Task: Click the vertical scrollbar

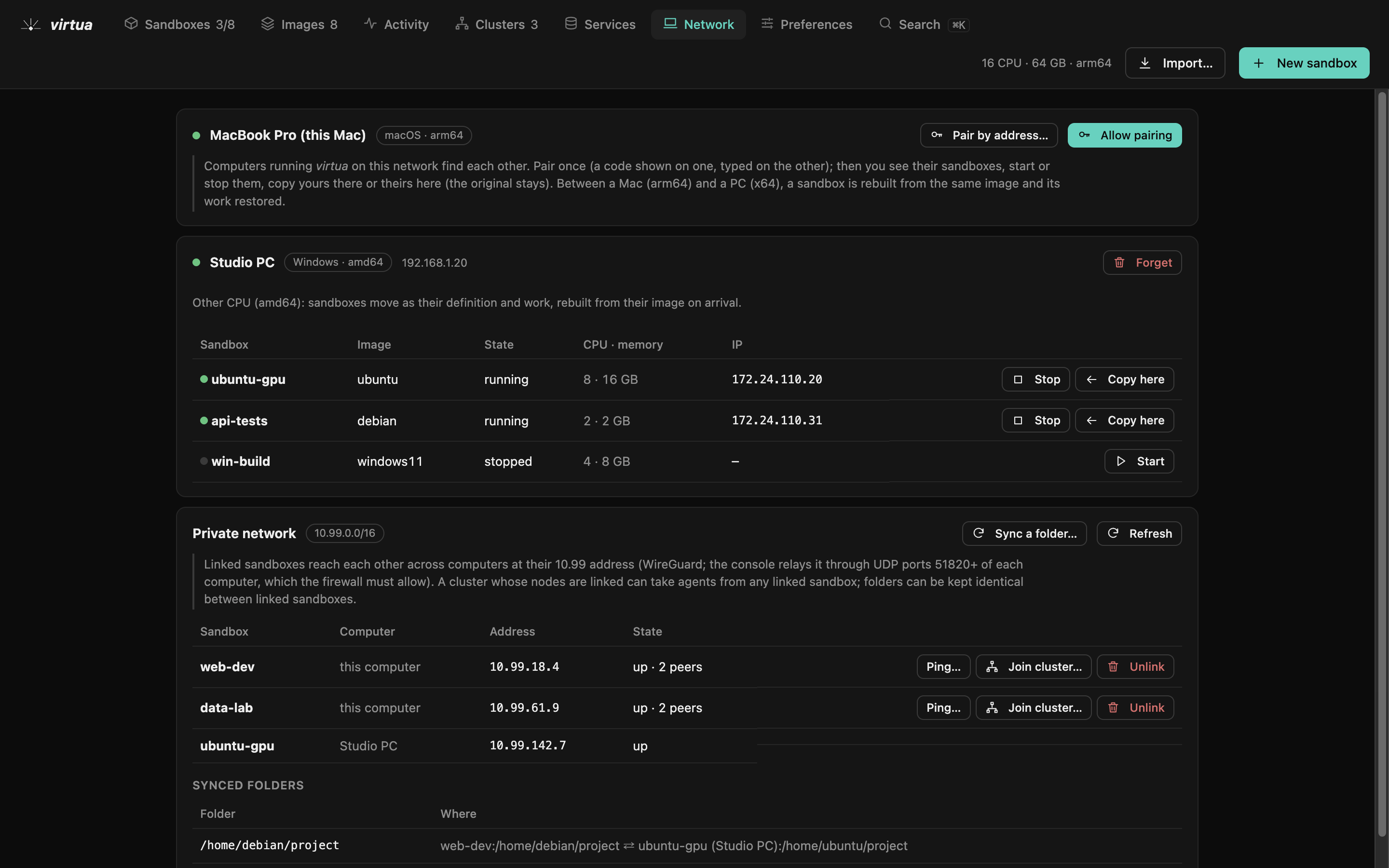Action: [1382, 464]
